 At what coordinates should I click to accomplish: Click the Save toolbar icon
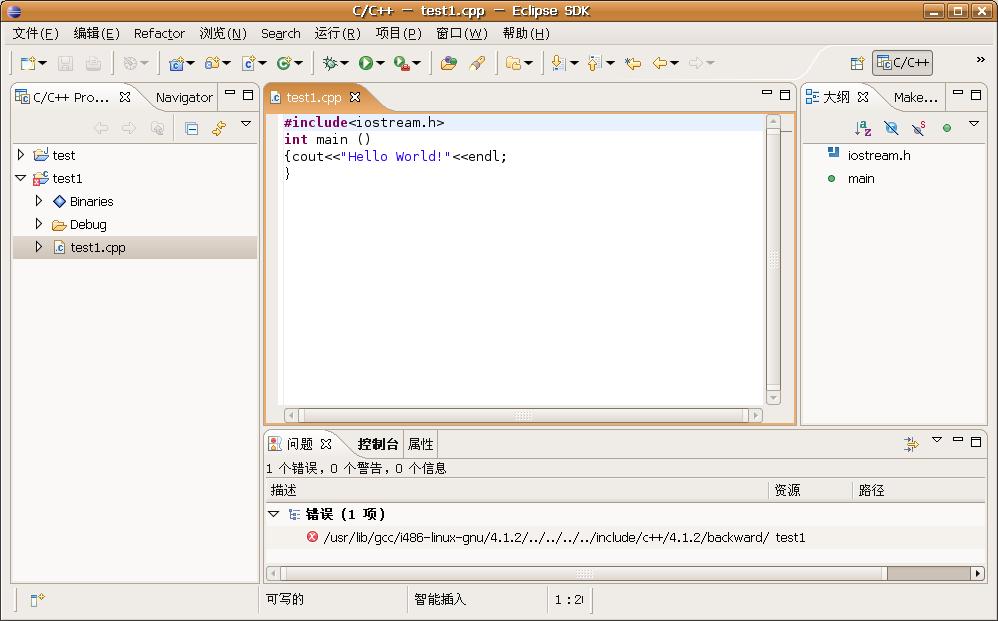point(65,63)
